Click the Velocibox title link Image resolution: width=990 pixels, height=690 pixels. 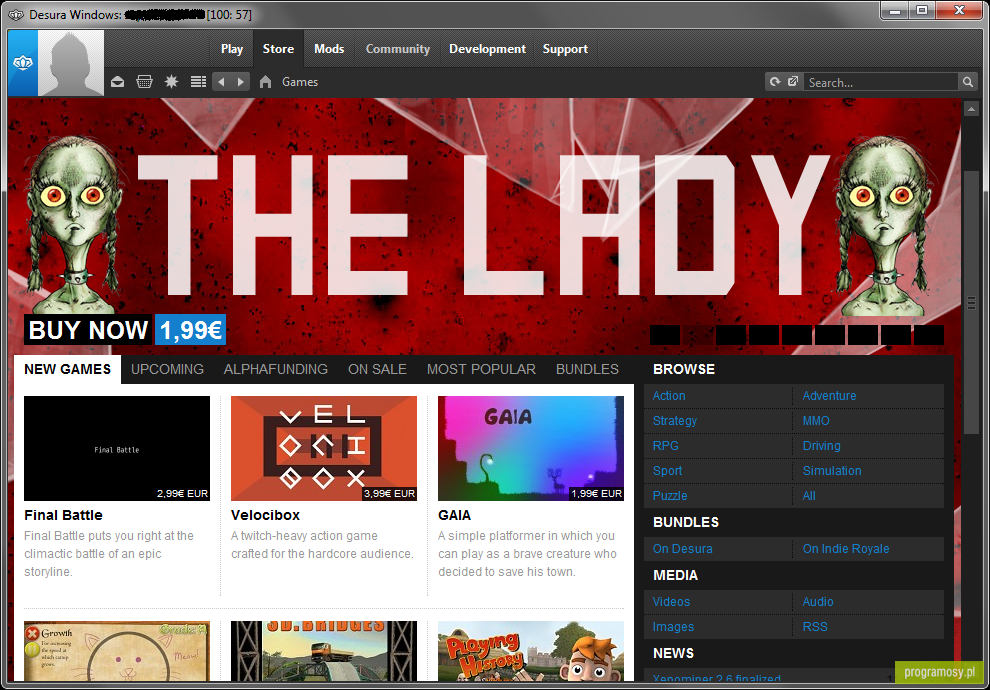pyautogui.click(x=265, y=515)
